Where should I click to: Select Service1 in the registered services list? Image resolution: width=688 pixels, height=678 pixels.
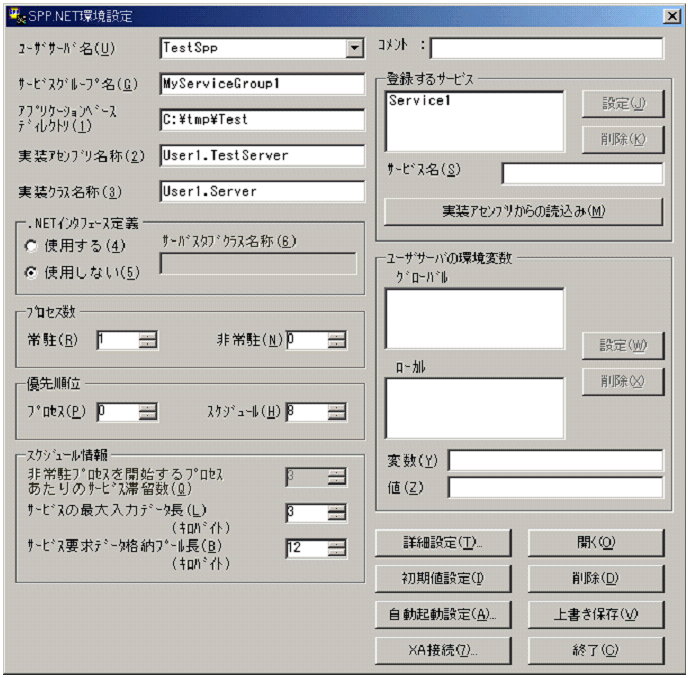[419, 100]
